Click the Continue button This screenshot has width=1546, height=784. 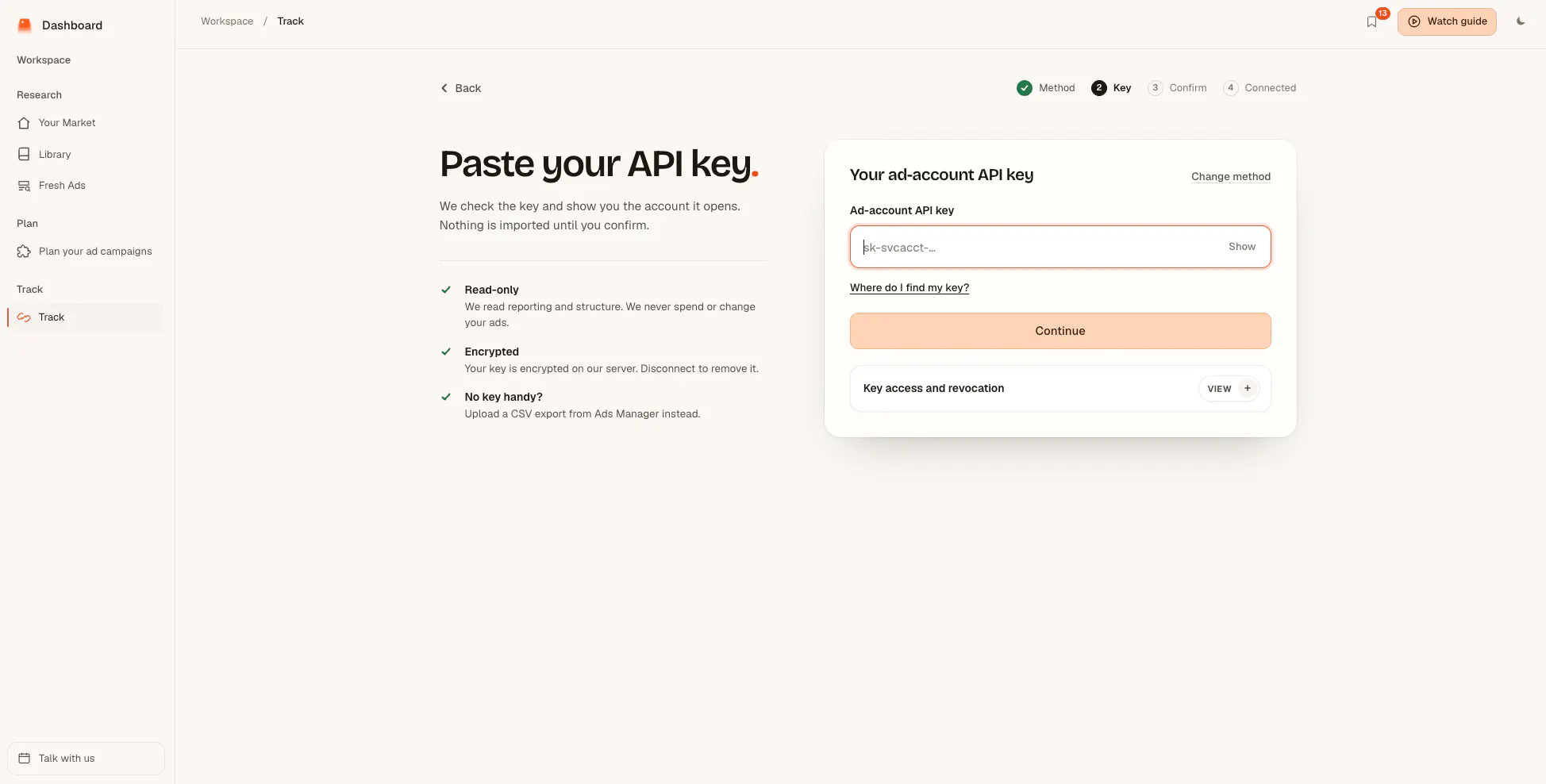(1060, 331)
